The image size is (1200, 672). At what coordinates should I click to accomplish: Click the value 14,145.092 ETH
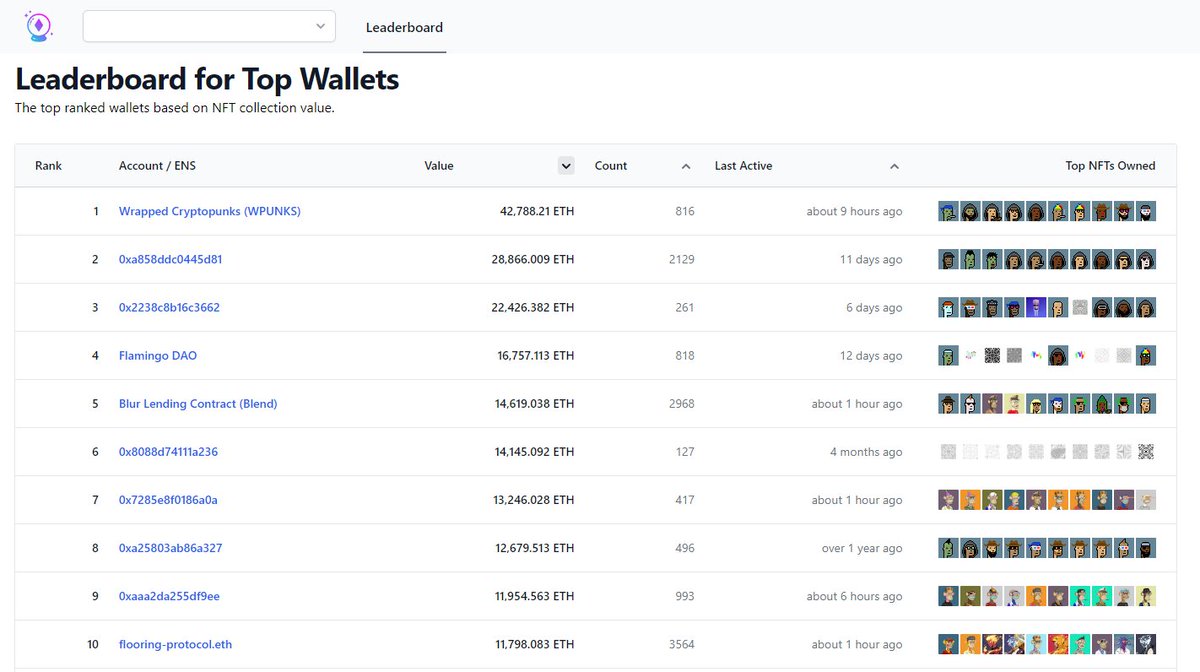[534, 452]
